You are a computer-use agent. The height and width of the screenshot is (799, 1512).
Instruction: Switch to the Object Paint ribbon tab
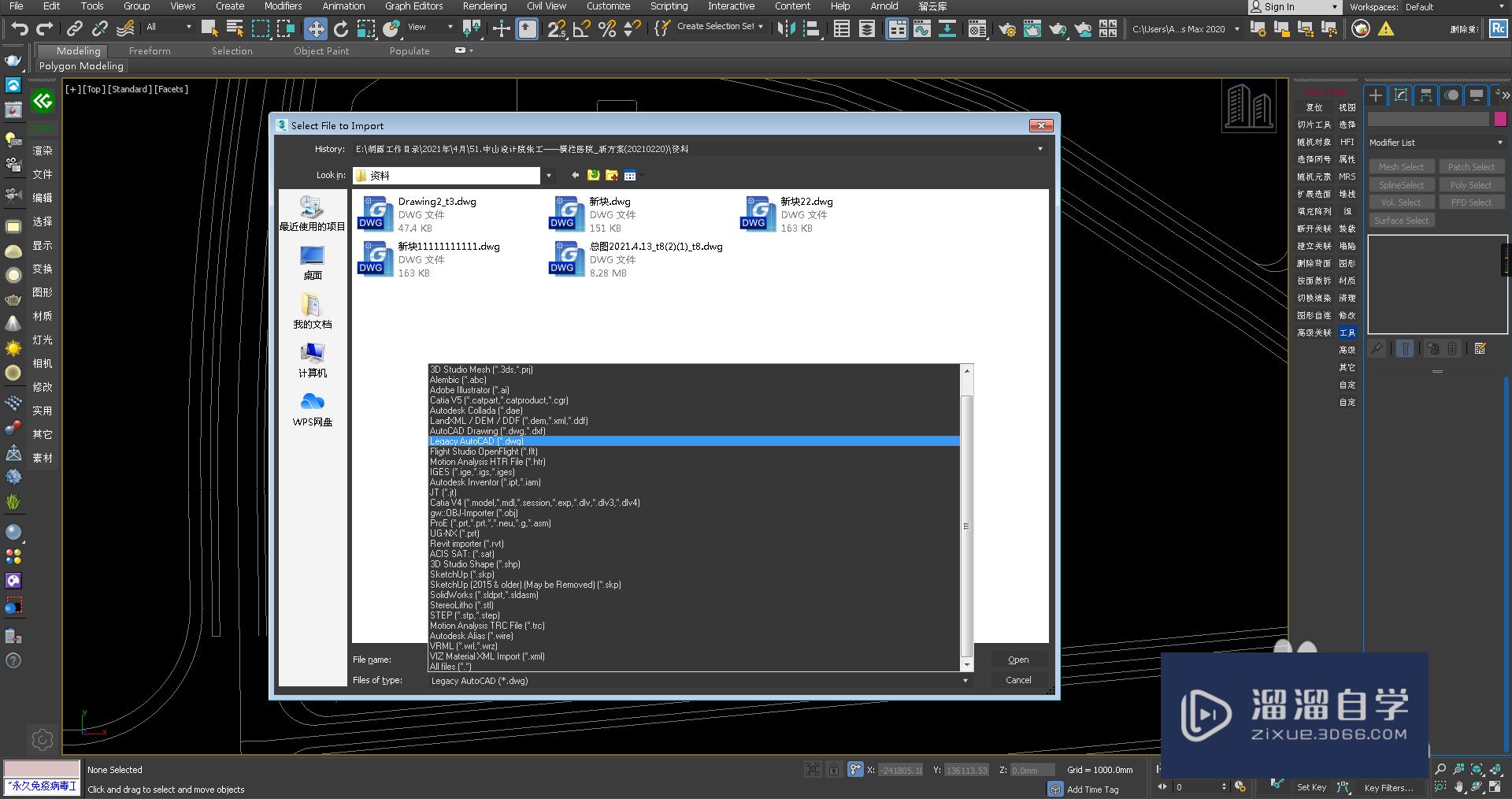[x=321, y=50]
